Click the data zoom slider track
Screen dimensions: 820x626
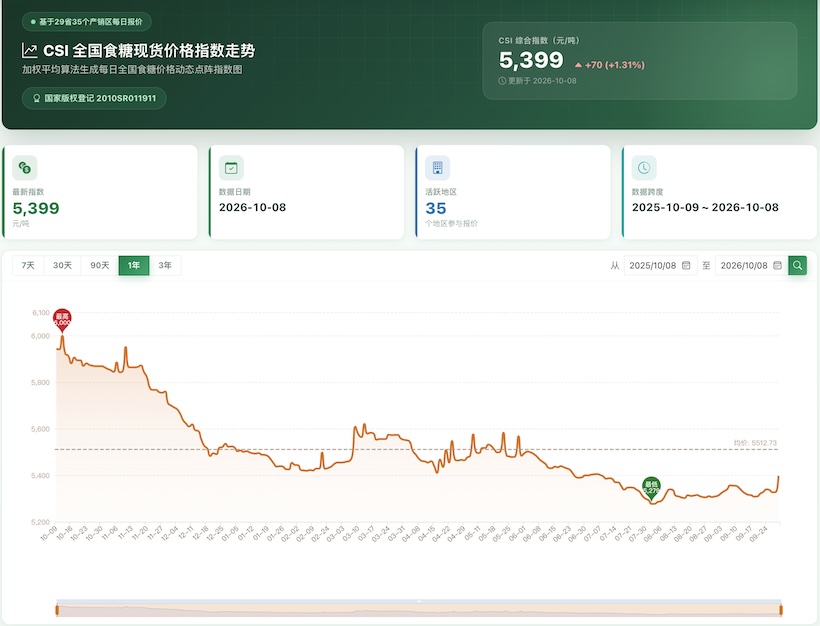point(419,610)
